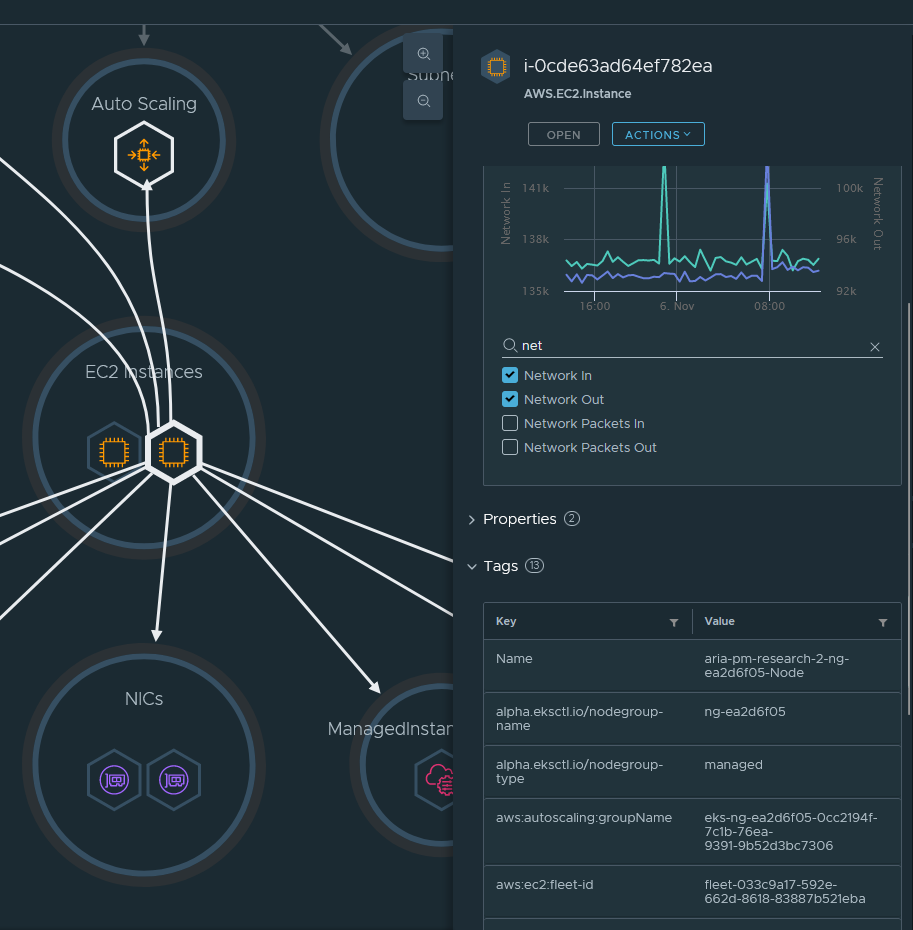Clear the metric search field

pos(875,346)
